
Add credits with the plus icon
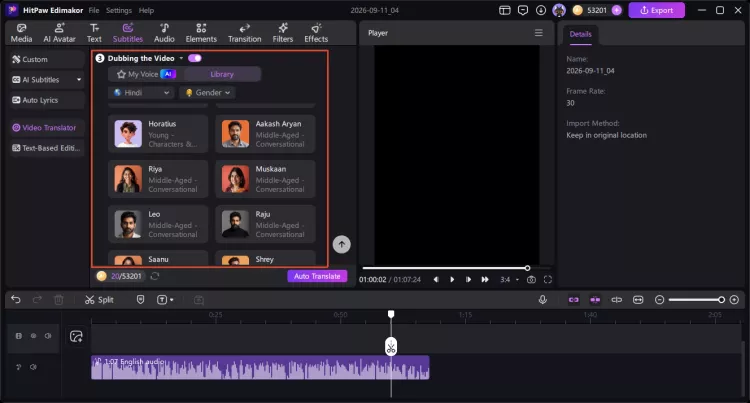[x=617, y=10]
